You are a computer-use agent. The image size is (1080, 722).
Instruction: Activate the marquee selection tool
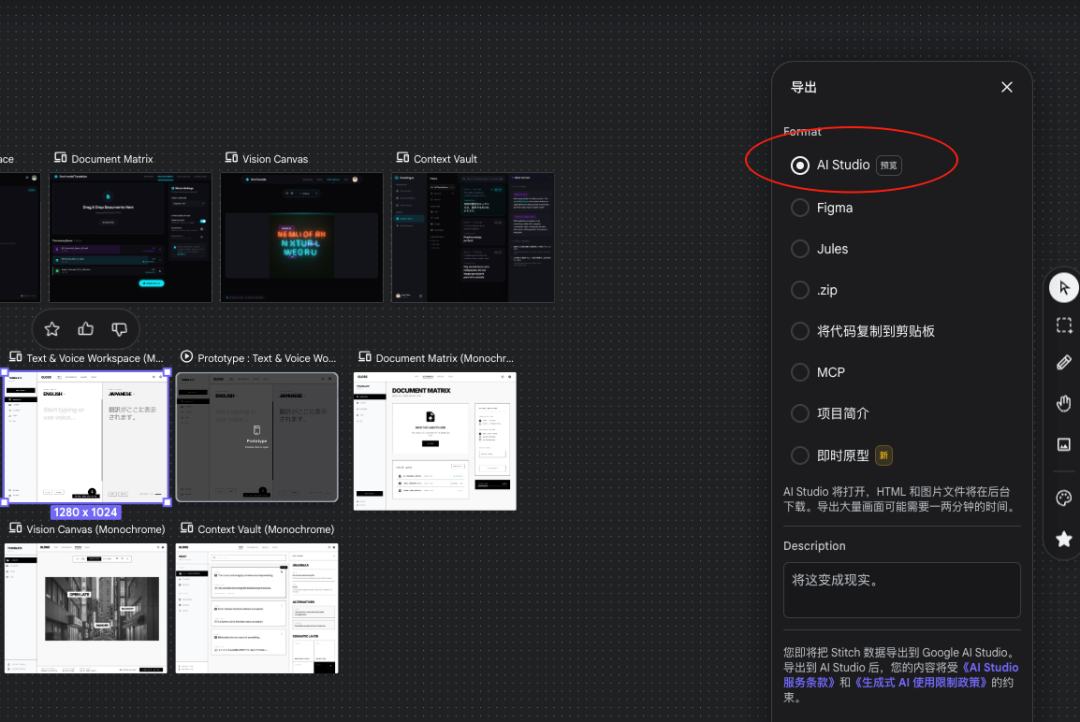(1064, 325)
